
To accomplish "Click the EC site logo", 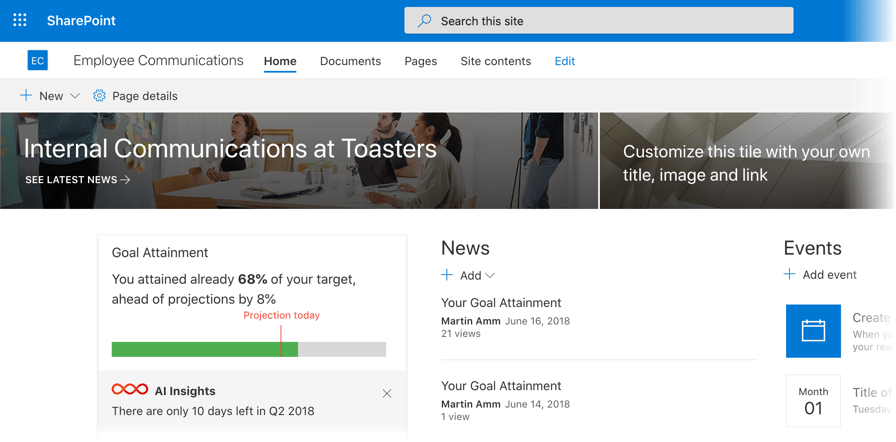I will click(x=38, y=61).
